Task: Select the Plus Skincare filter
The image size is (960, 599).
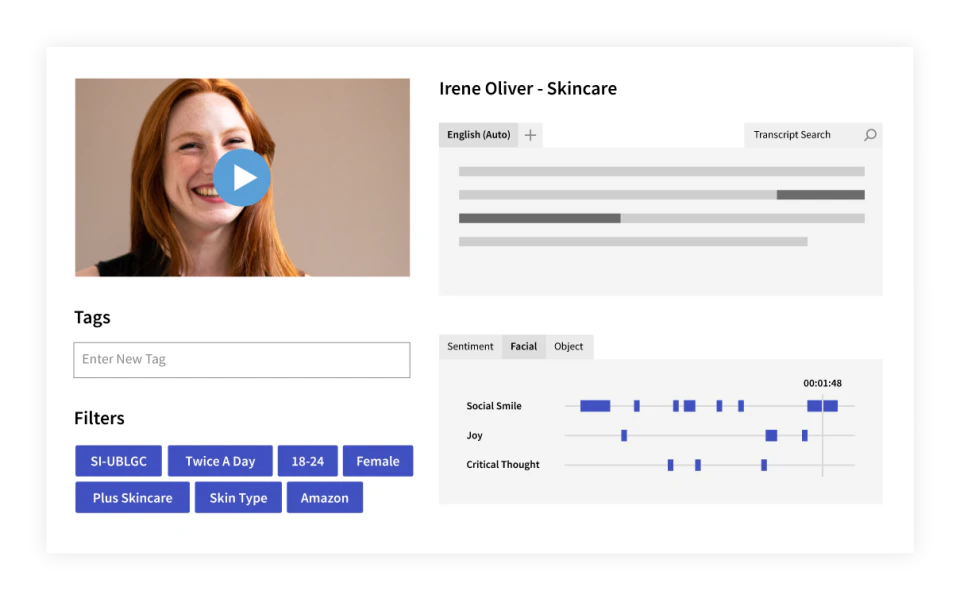Action: point(132,497)
